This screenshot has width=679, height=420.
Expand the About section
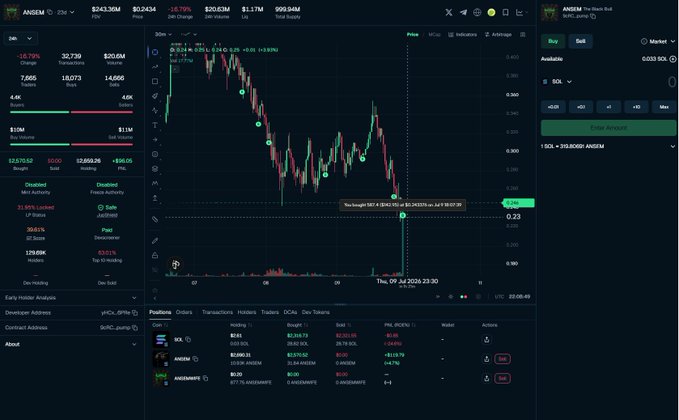click(x=72, y=344)
